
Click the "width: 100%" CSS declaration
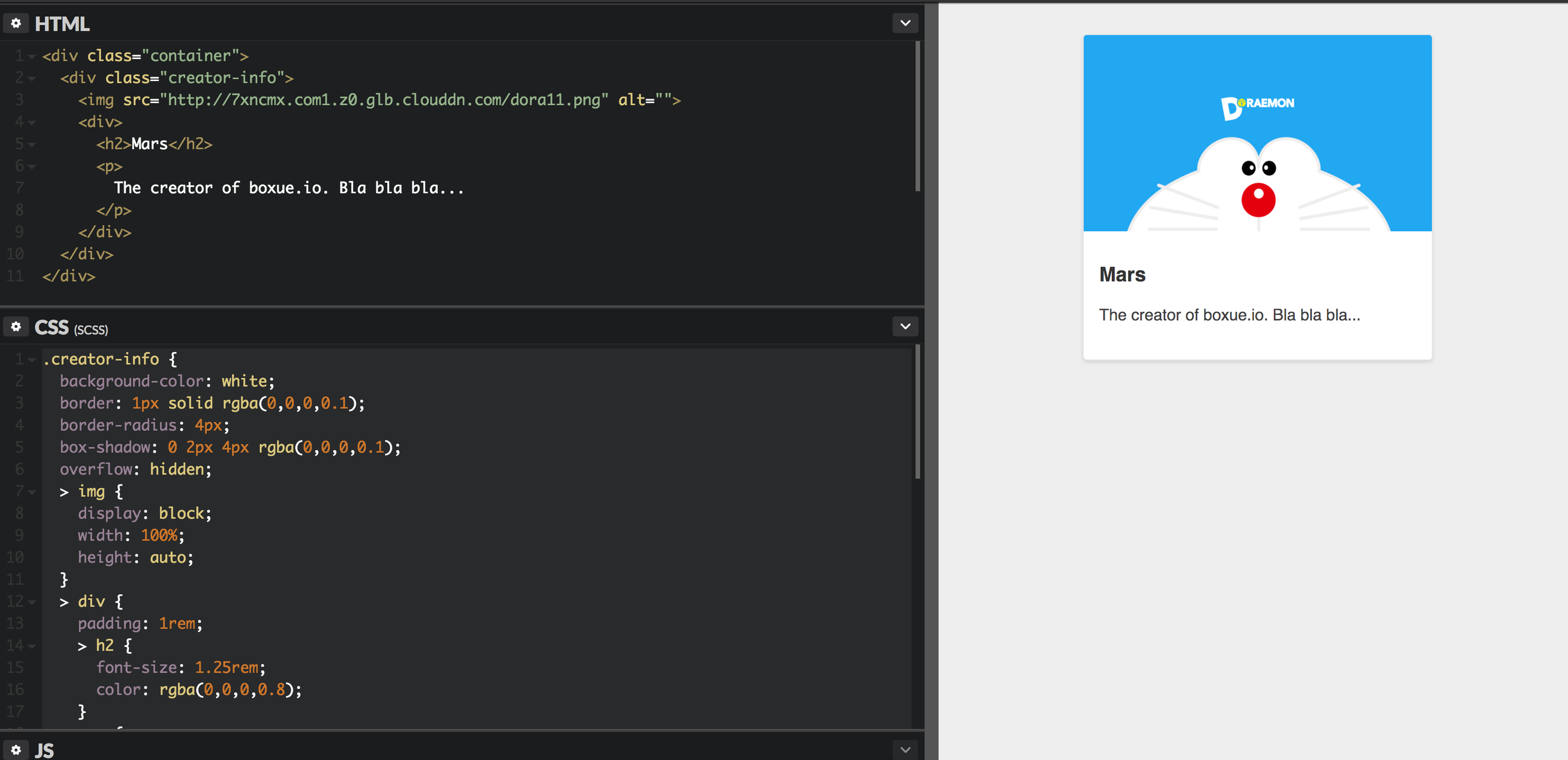coord(131,535)
